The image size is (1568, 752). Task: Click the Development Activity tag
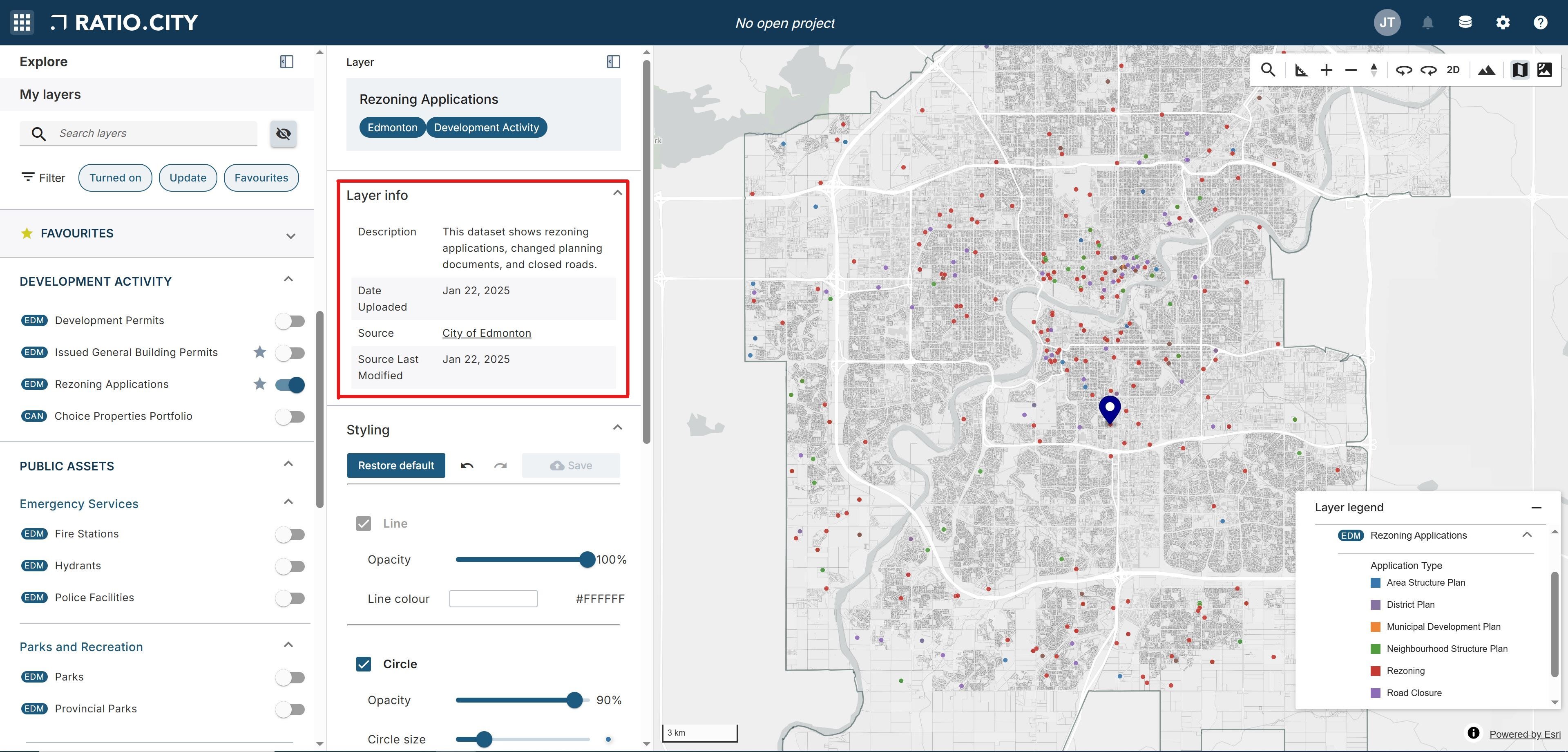486,128
